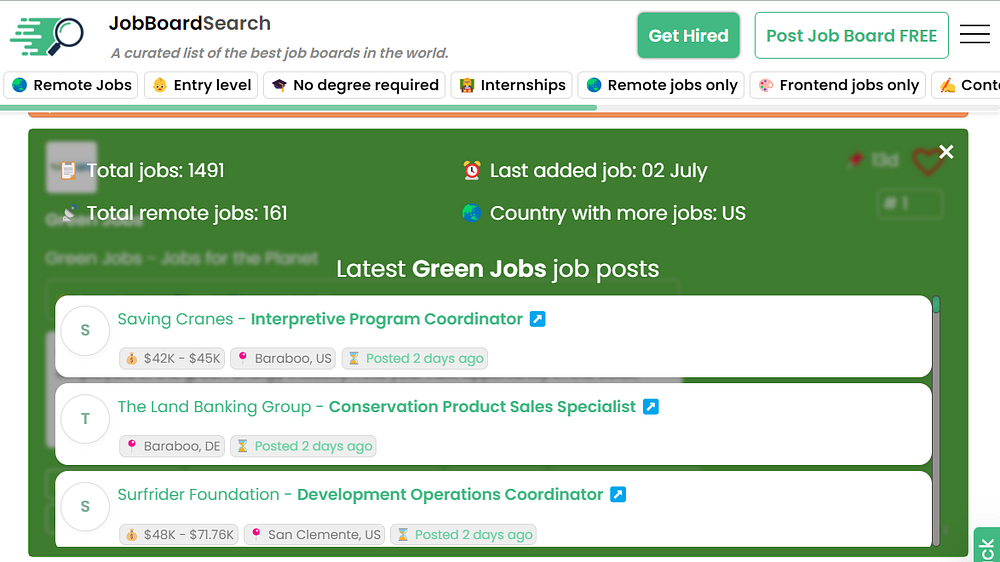Select the Frontend jobs only filter
Screen dimensions: 1000x562
pyautogui.click(x=837, y=85)
